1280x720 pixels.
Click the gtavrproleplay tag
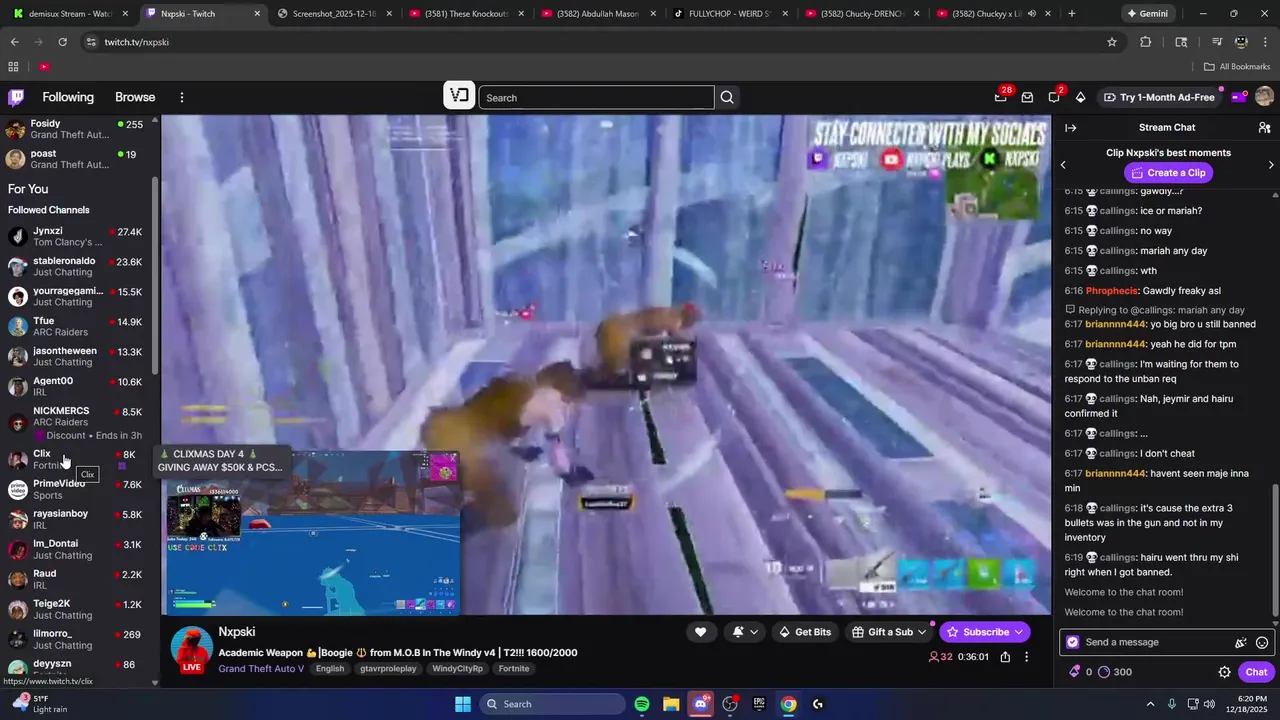pos(389,669)
